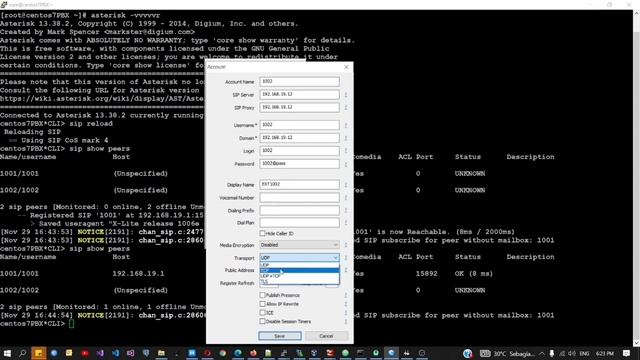Open Edge from the taskbar
640x360 pixels.
coord(238,353)
